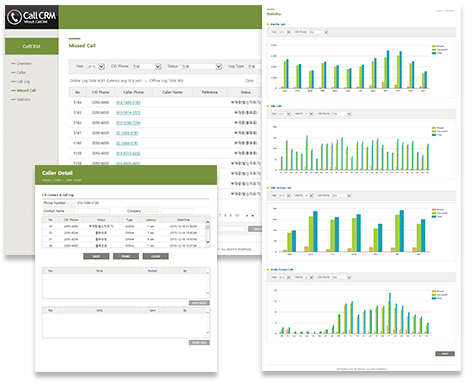The image size is (474, 383).
Task: Click down arrow of SMS list scrollbar
Action: tap(208, 333)
